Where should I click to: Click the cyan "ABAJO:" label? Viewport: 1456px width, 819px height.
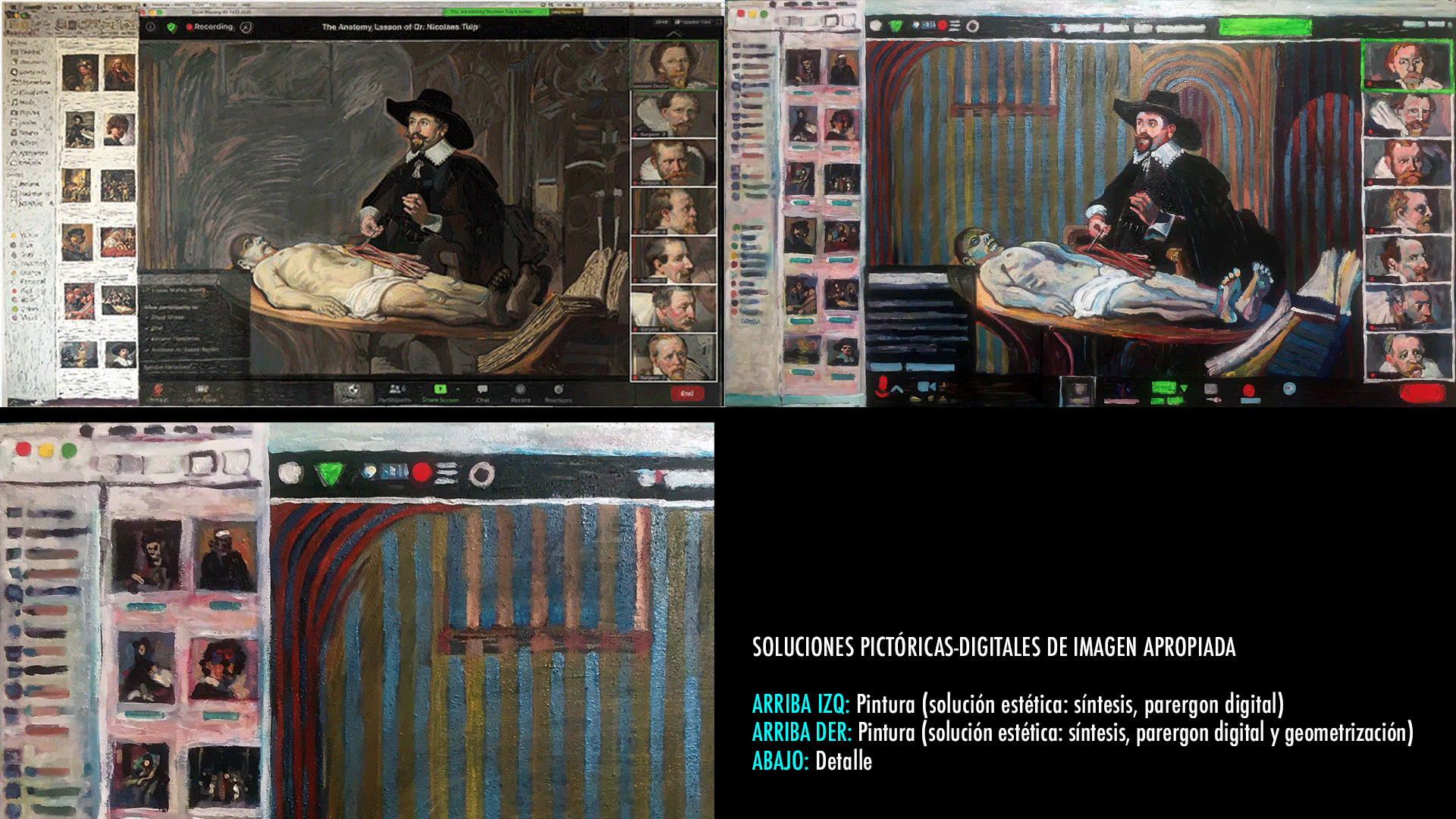click(x=780, y=761)
